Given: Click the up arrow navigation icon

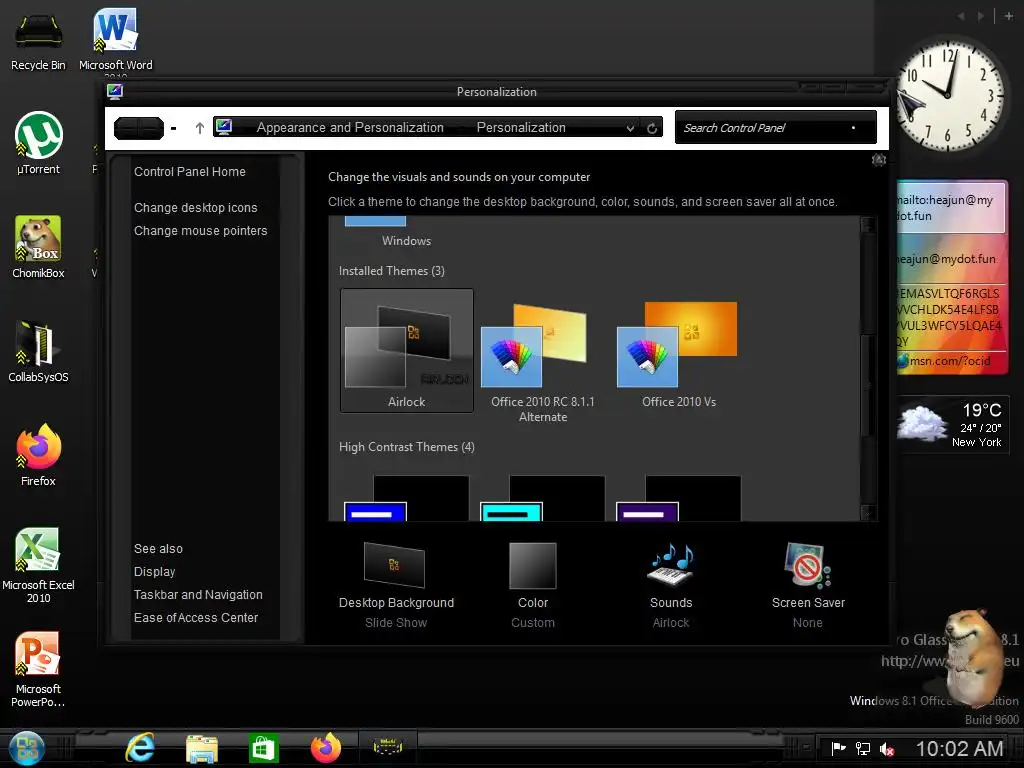Looking at the screenshot, I should click(200, 128).
